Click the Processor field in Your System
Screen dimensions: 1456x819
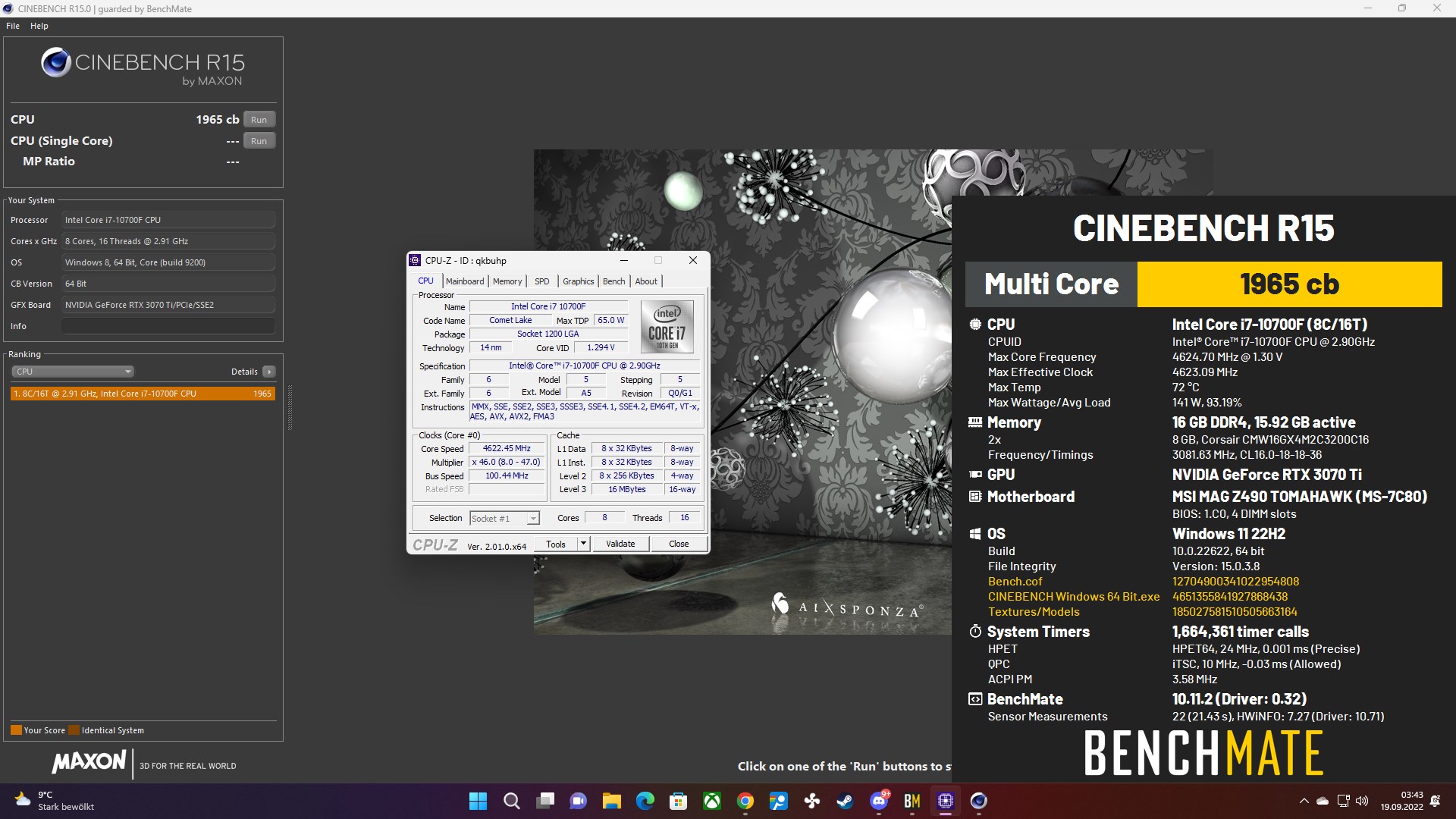point(168,220)
